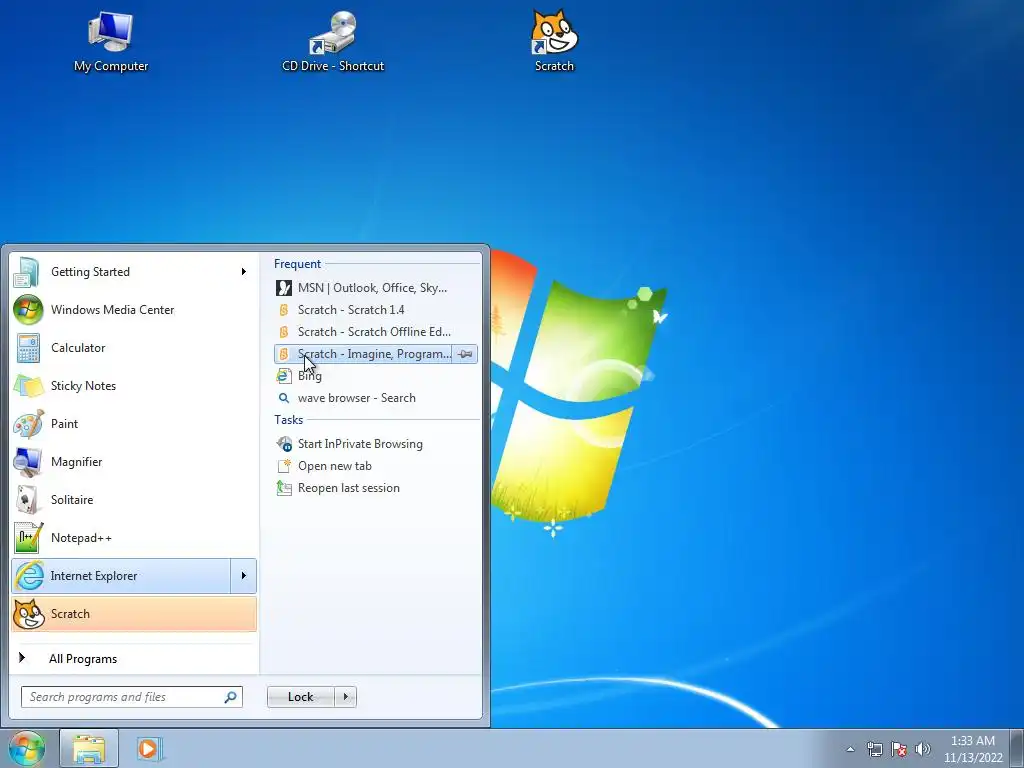Click the search magnifier icon in Start menu
Image resolution: width=1024 pixels, height=768 pixels.
(231, 697)
